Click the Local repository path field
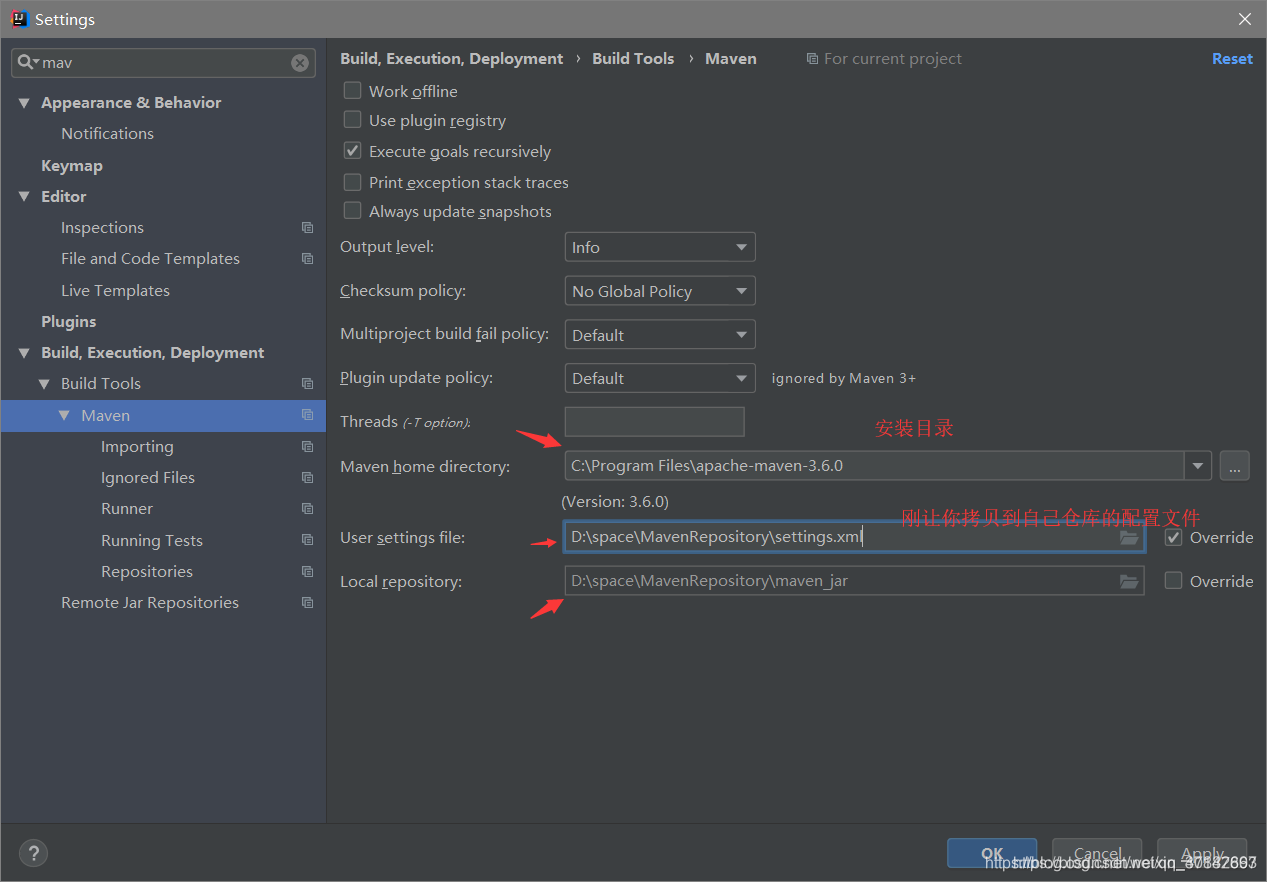This screenshot has height=882, width=1267. [855, 581]
